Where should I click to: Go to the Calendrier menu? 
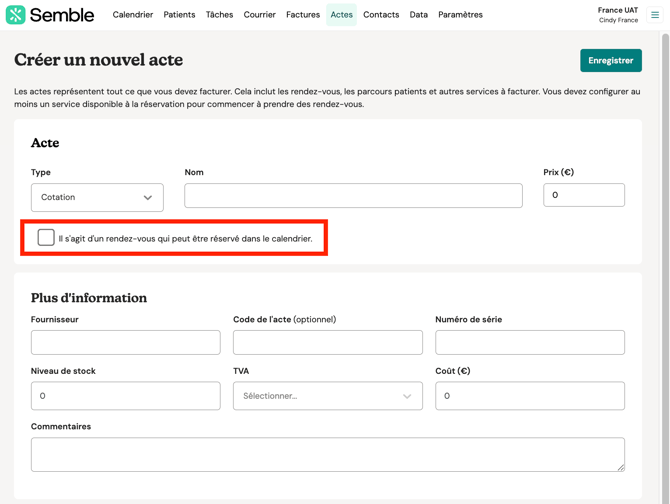tap(133, 15)
